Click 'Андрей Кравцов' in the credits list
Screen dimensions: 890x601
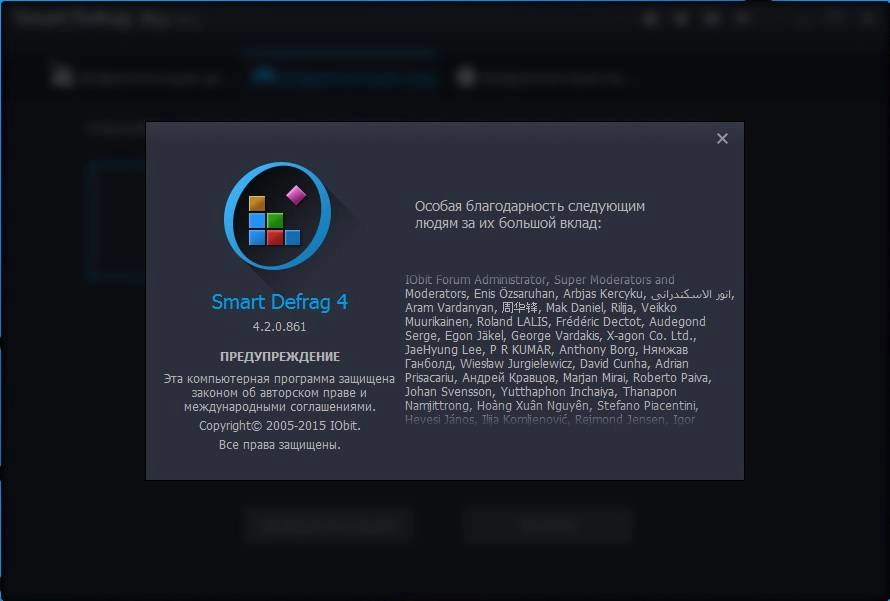click(508, 378)
